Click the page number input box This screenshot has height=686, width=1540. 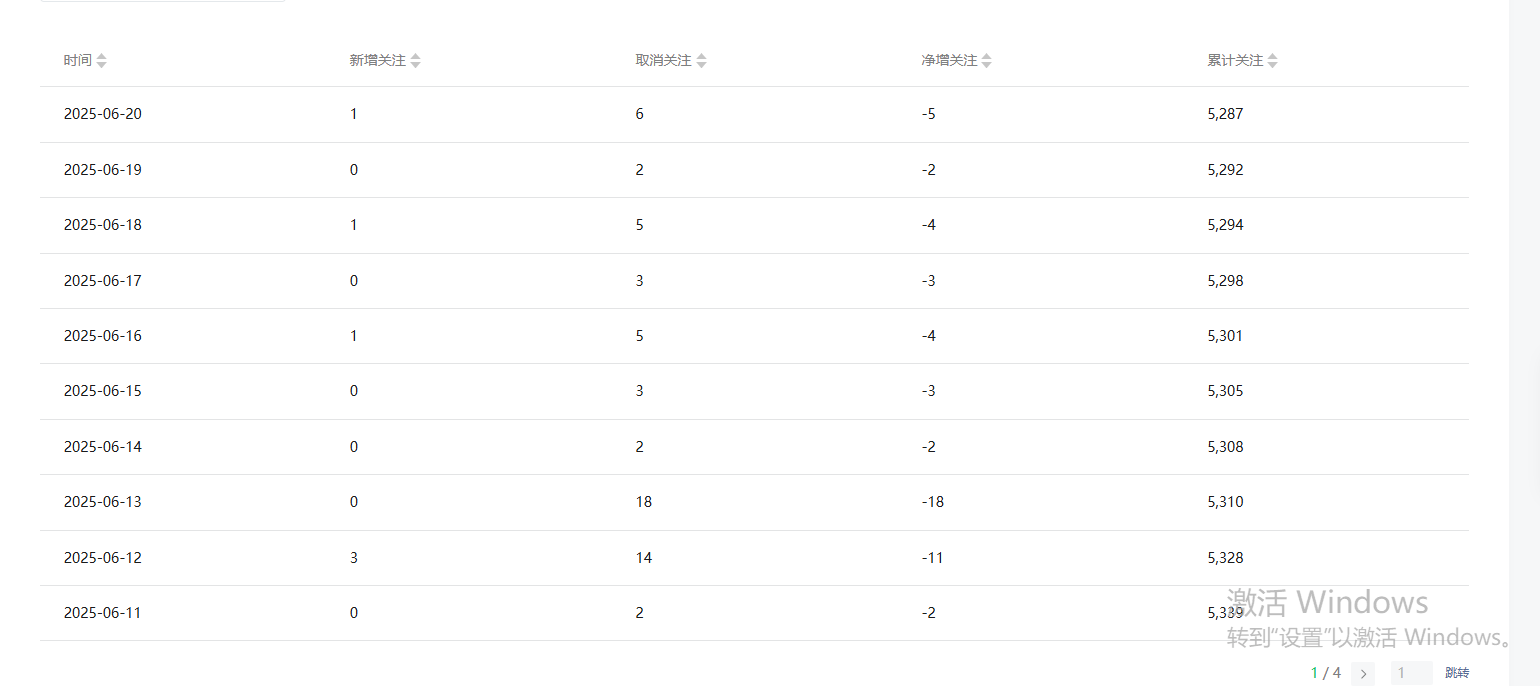[1412, 674]
